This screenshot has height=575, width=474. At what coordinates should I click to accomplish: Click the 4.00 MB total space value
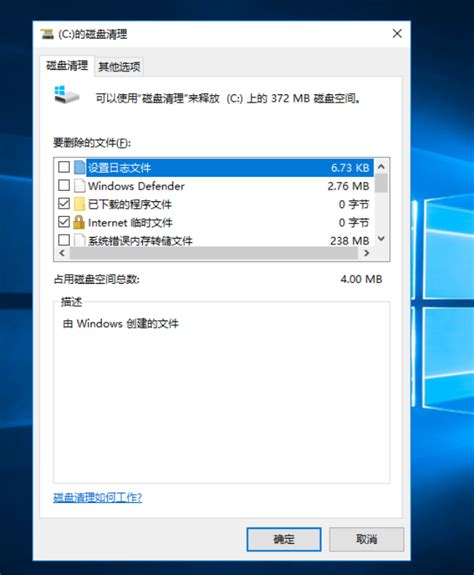click(361, 279)
